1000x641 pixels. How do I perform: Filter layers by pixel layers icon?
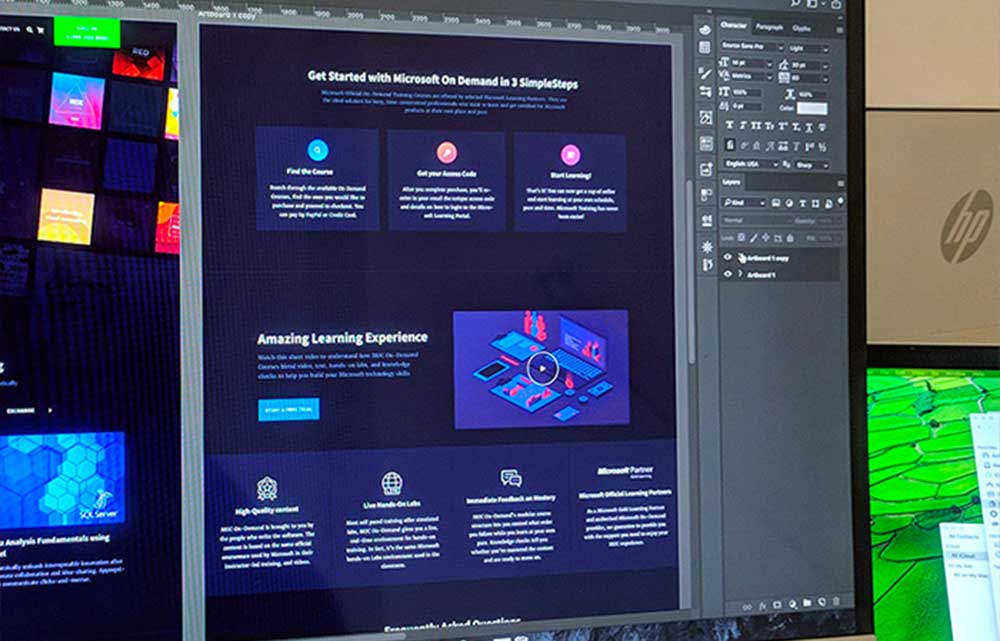click(776, 203)
